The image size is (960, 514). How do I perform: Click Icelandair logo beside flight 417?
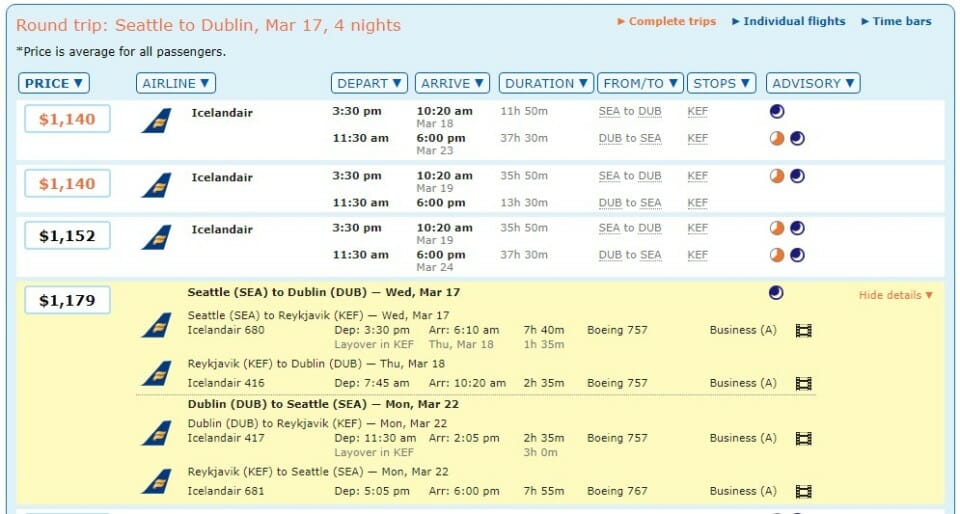(x=157, y=433)
